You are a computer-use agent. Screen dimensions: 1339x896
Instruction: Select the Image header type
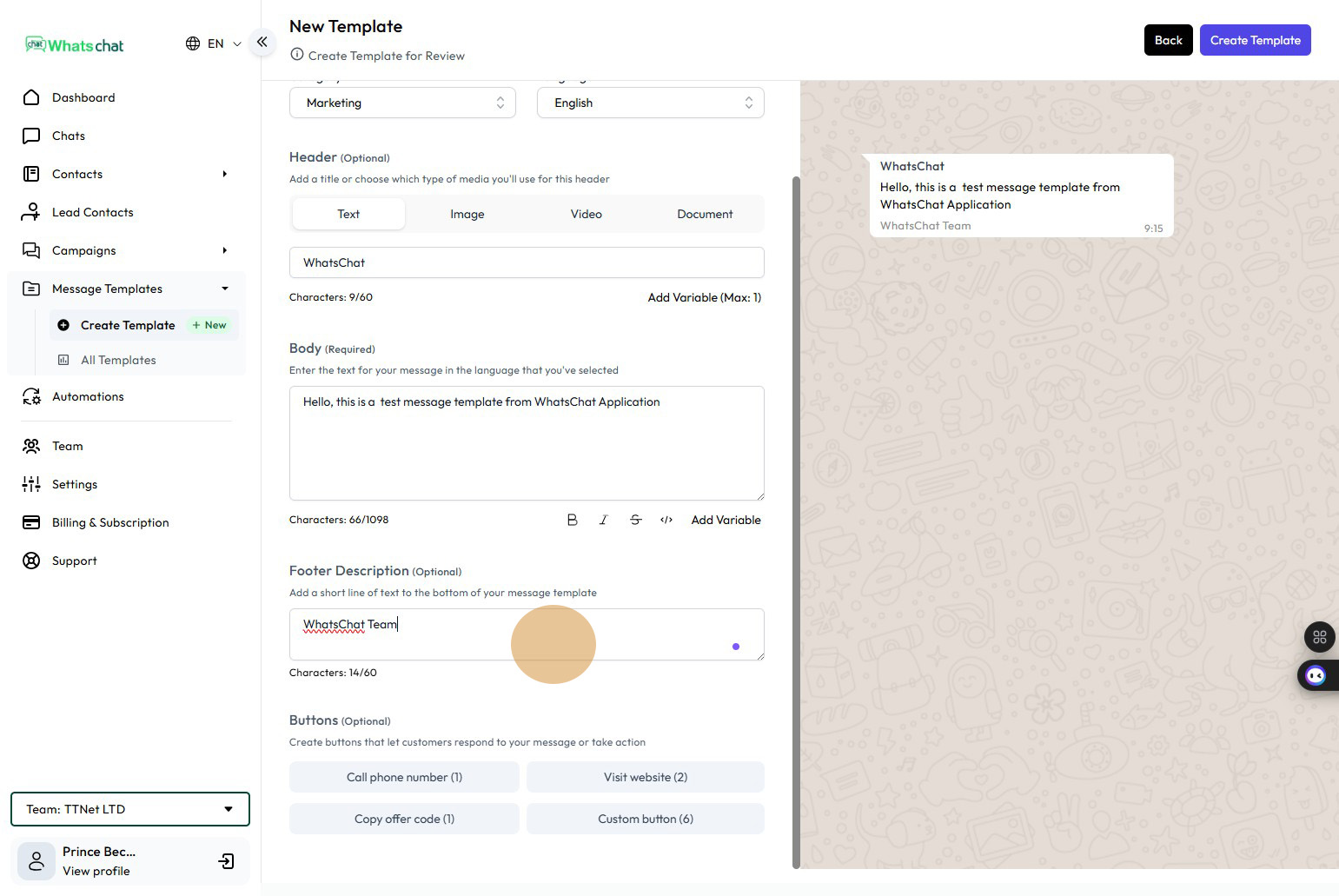pos(467,214)
